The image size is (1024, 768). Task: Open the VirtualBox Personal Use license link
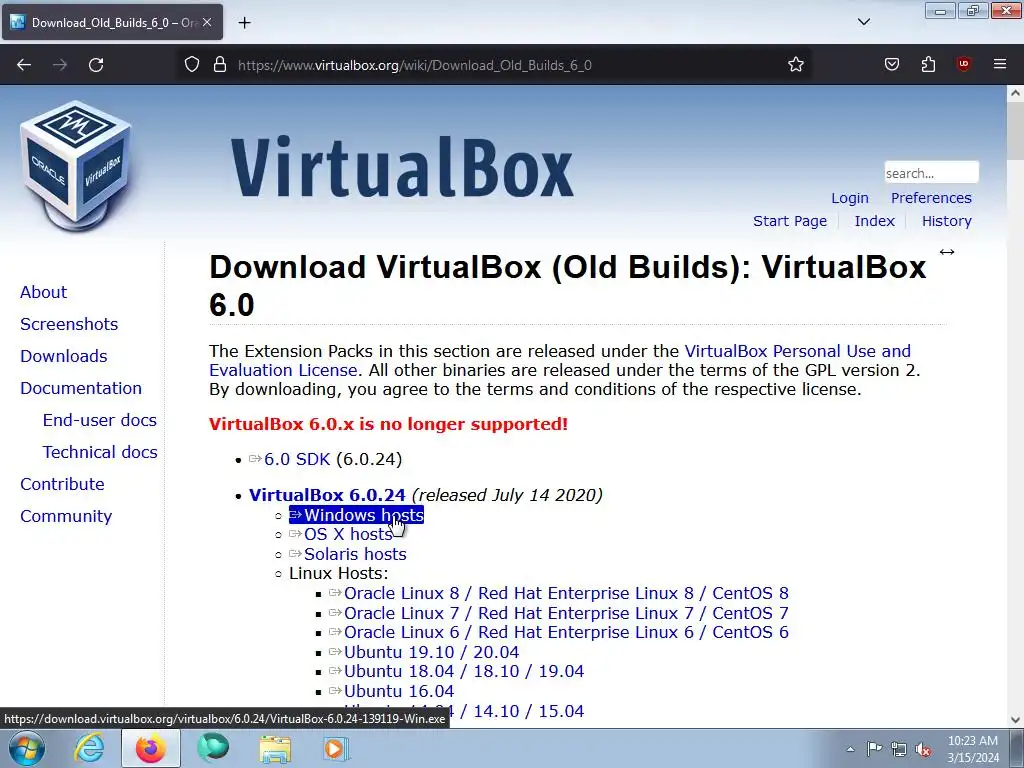tap(797, 351)
